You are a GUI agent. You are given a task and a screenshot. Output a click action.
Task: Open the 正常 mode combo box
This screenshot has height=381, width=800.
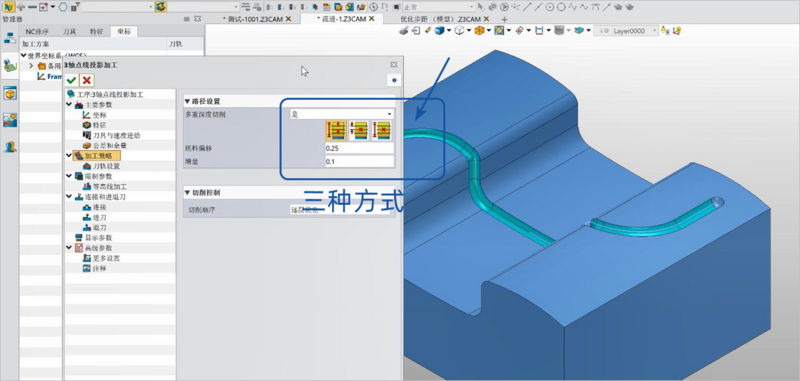[x=439, y=7]
